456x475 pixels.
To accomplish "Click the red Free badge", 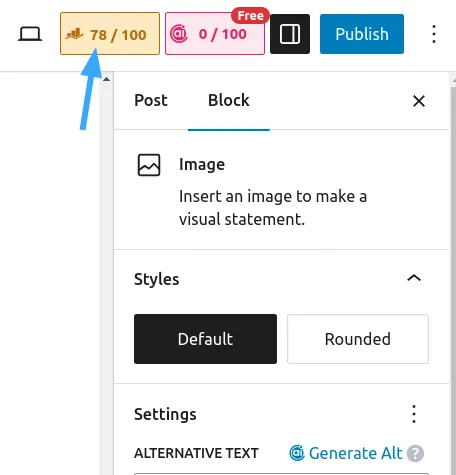I will (250, 16).
